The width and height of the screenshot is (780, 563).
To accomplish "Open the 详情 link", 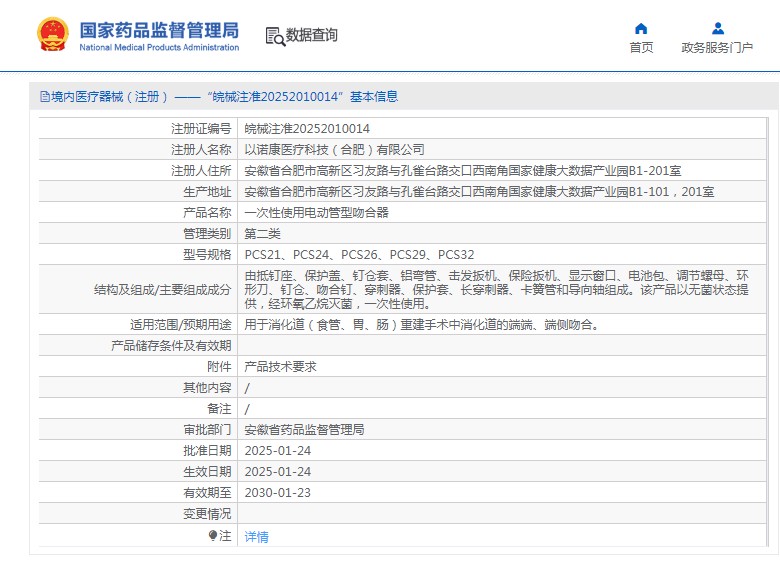I will 257,537.
